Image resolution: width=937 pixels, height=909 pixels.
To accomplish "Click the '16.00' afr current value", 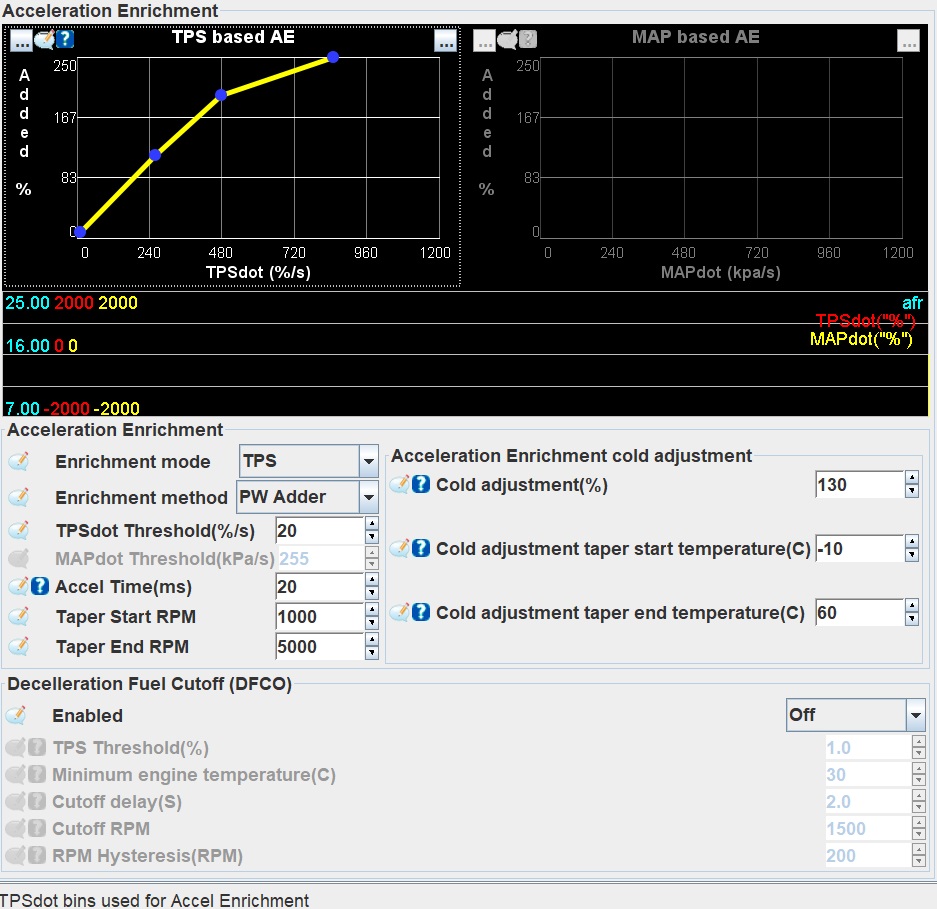I will (27, 346).
